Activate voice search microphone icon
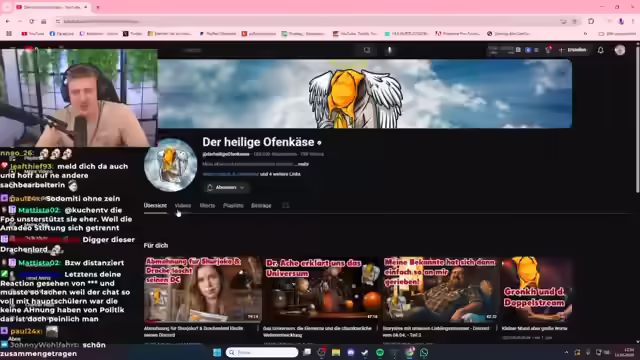640x360 pixels. tap(389, 50)
